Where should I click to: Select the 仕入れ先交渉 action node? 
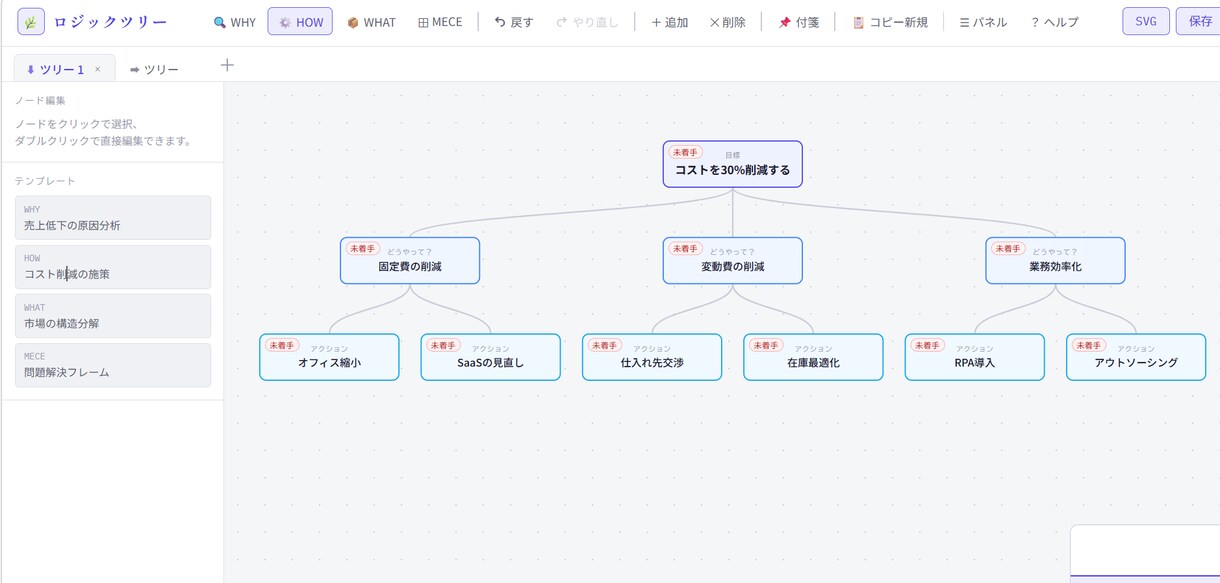[x=652, y=357]
